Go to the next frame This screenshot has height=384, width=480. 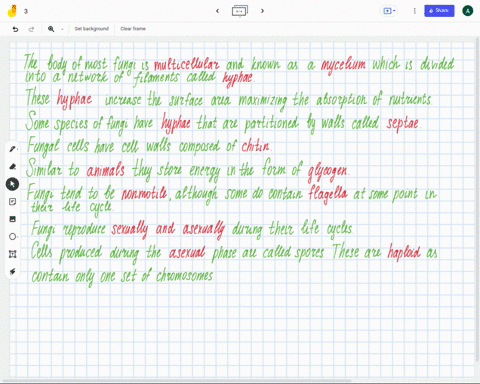[x=262, y=11]
